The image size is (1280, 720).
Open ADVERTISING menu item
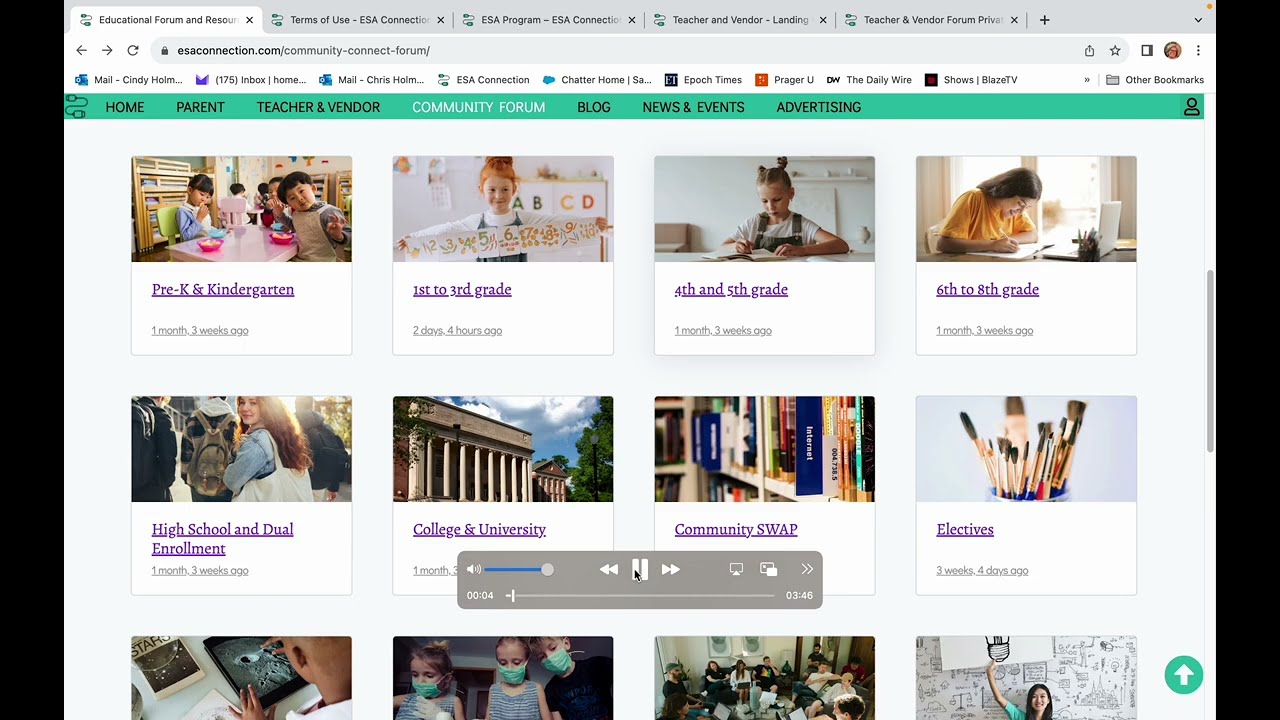818,107
